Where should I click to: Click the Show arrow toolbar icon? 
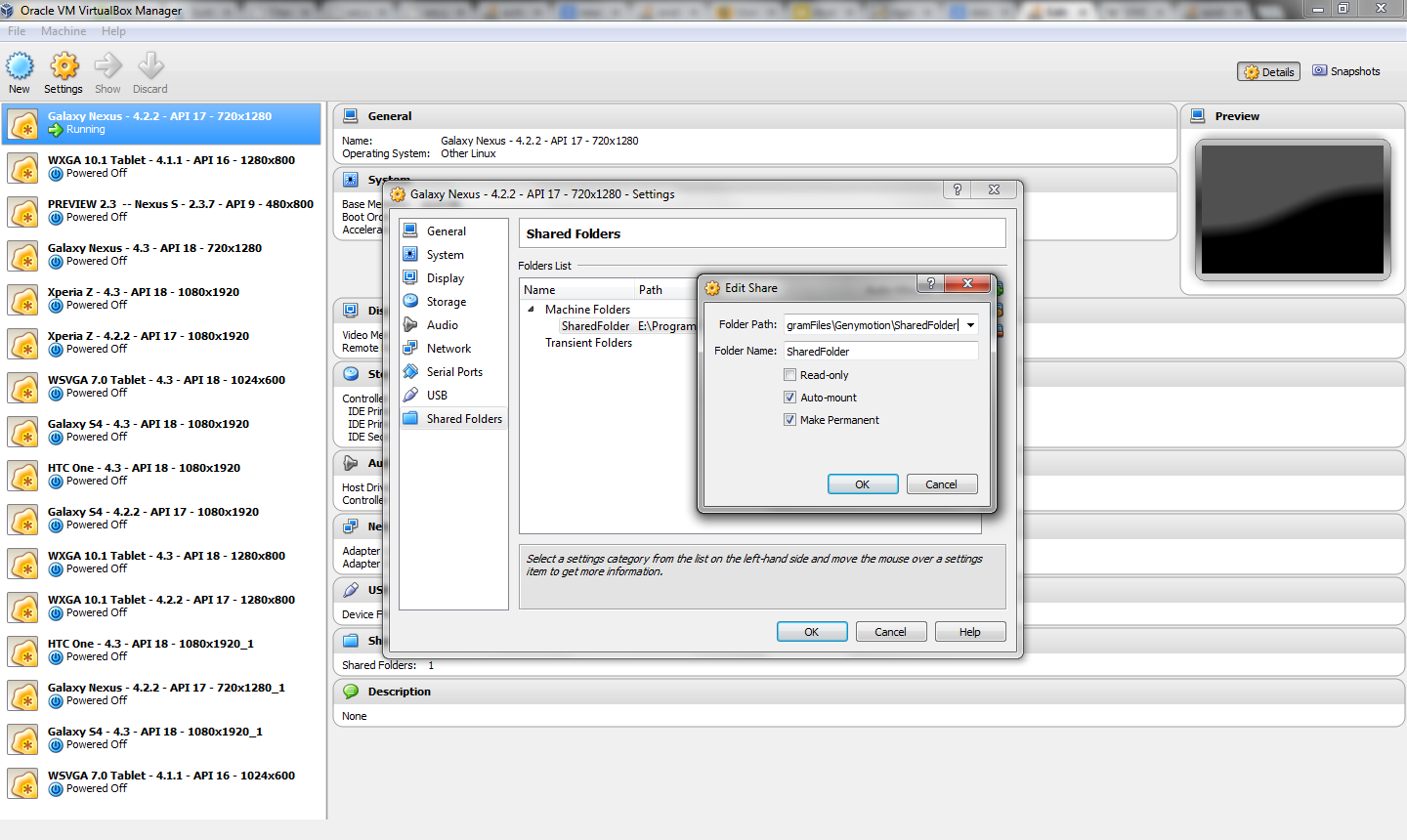pos(107,66)
